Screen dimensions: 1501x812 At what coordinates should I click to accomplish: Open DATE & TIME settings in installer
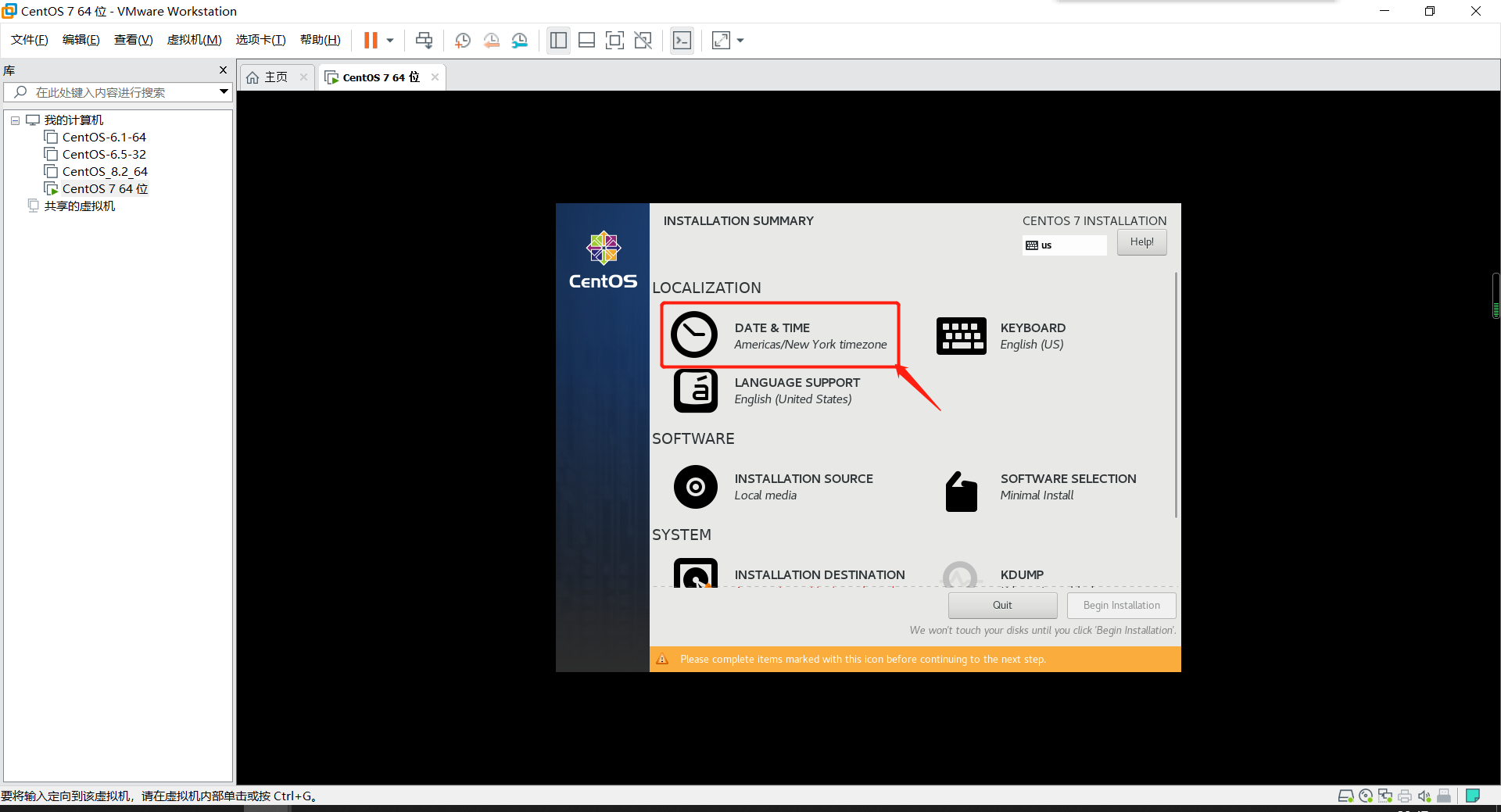[x=779, y=334]
